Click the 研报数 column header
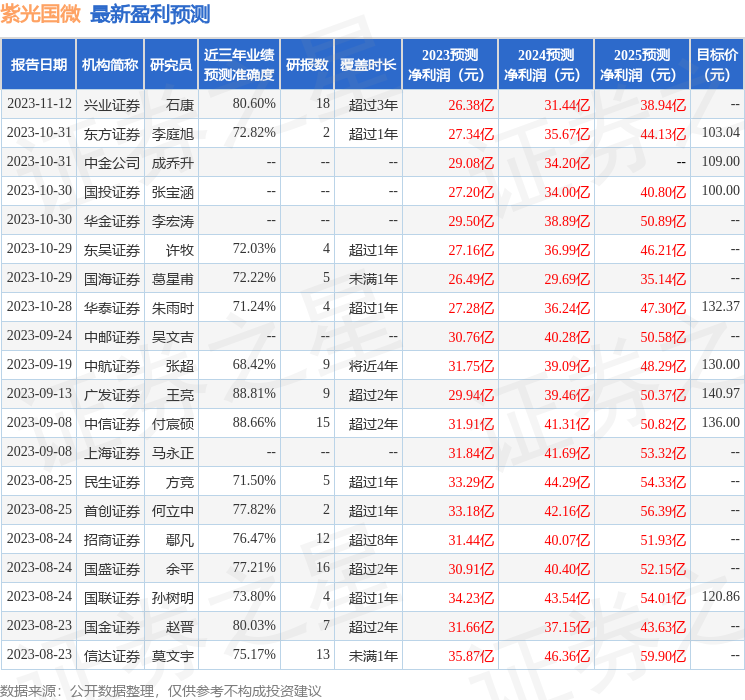Screen dimensions: 745x700 click(307, 65)
